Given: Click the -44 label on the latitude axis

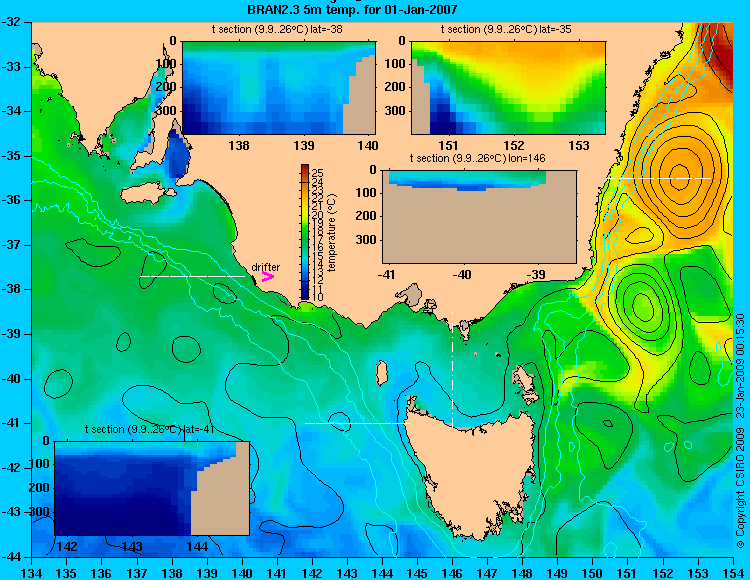Looking at the screenshot, I should [x=9, y=557].
